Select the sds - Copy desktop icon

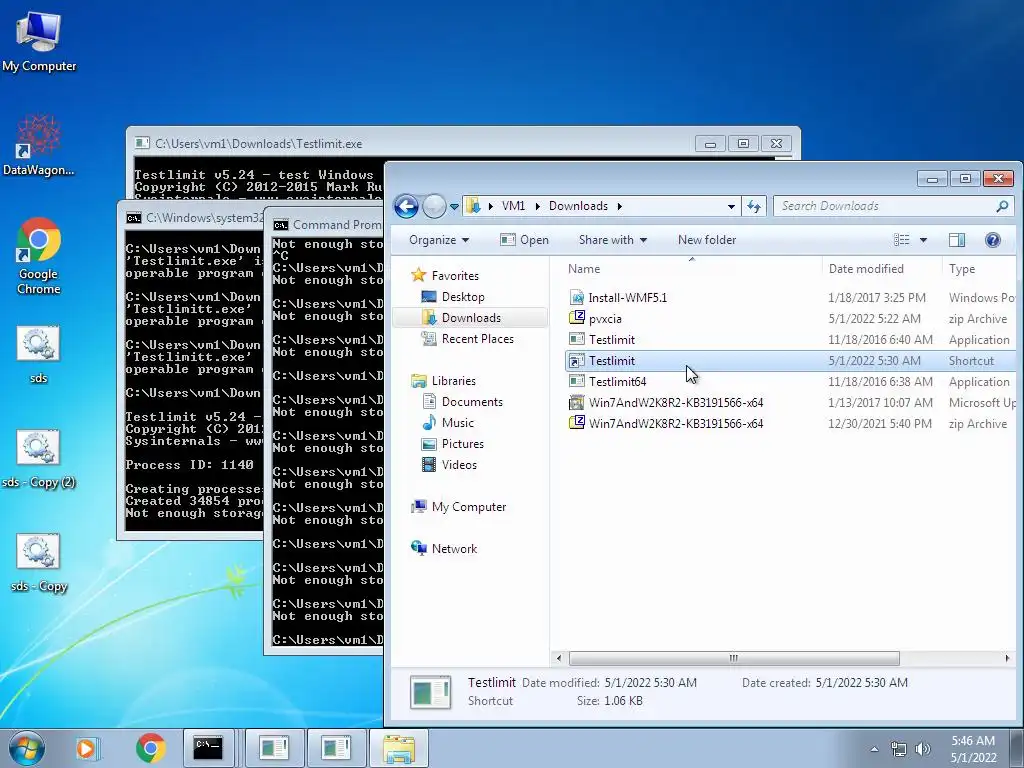(39, 562)
